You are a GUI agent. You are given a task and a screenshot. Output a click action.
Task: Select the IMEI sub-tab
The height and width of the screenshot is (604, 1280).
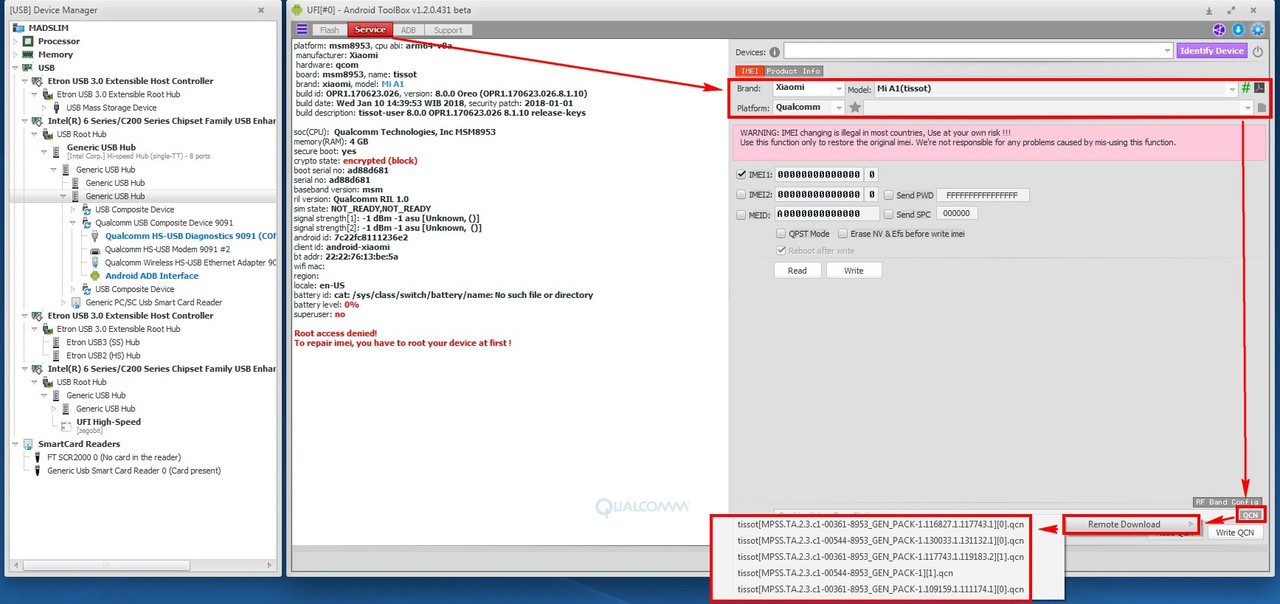pos(750,71)
